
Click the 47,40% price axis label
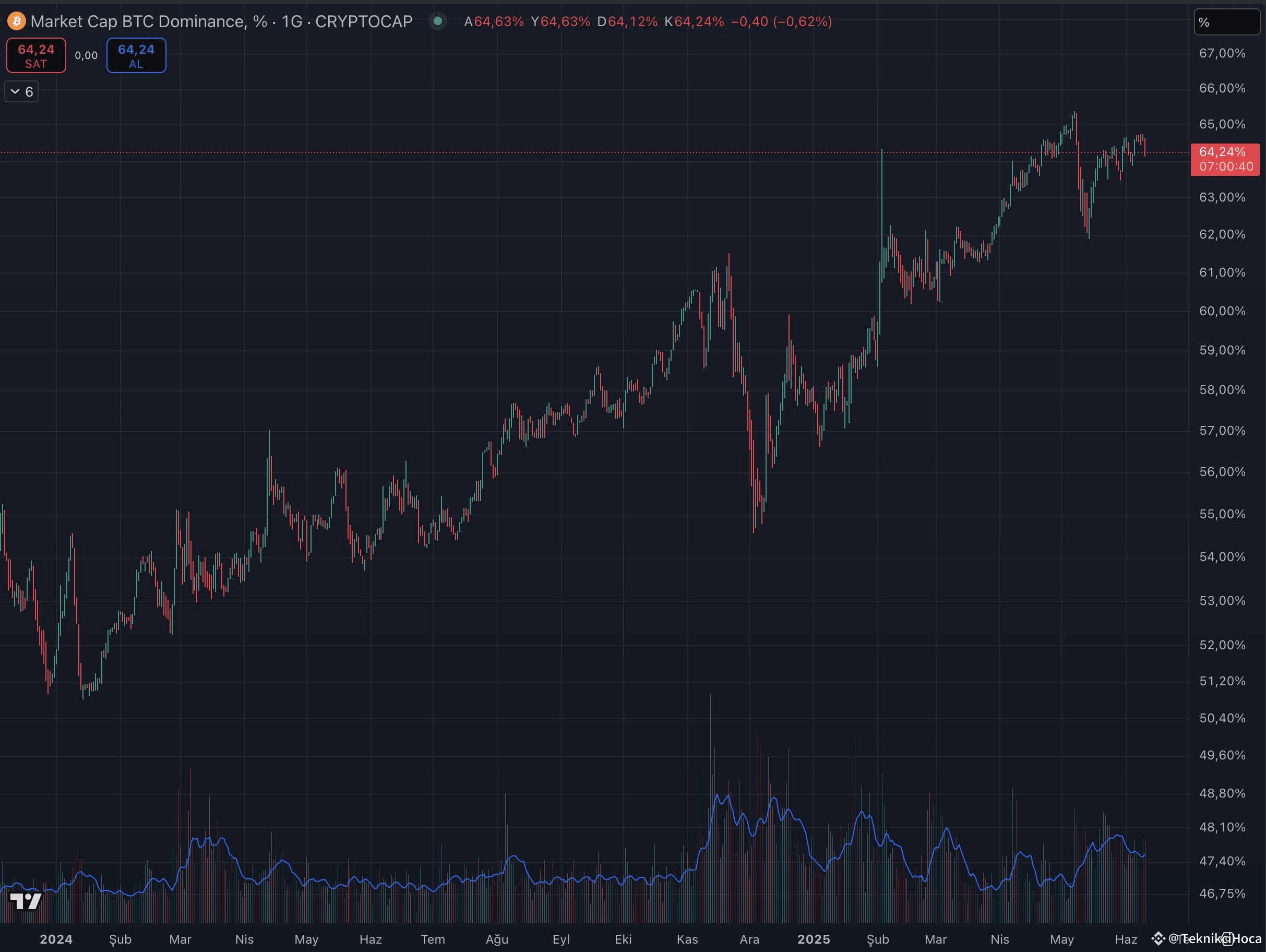click(1223, 861)
